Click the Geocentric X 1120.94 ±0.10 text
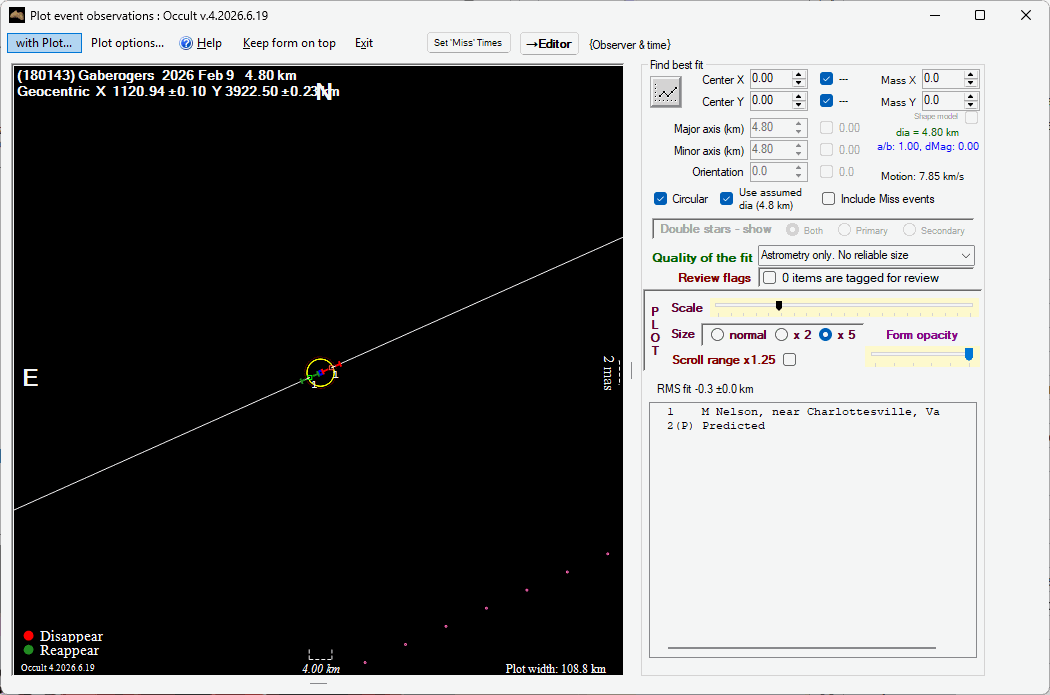Screen dimensions: 1050x695 112,92
